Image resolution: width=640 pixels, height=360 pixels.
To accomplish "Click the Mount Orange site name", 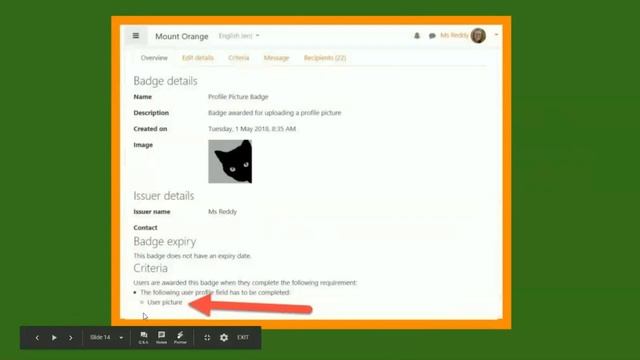I will coord(182,36).
